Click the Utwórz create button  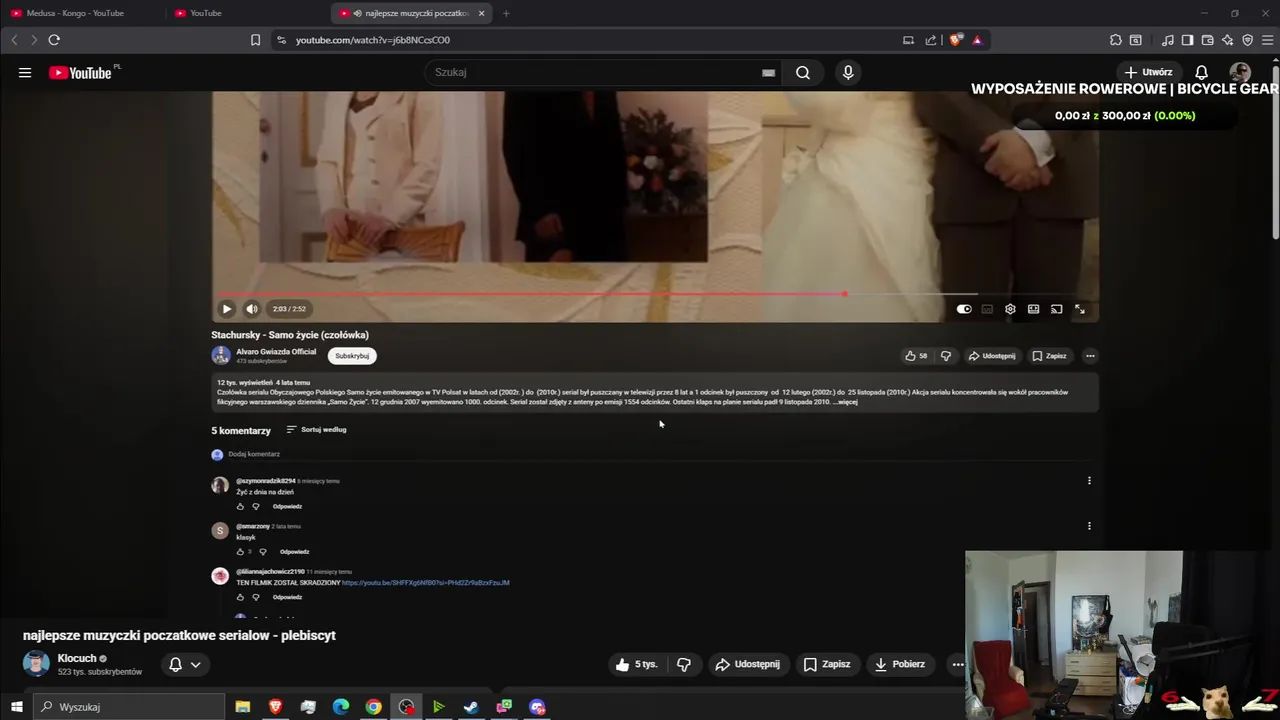coord(1148,72)
